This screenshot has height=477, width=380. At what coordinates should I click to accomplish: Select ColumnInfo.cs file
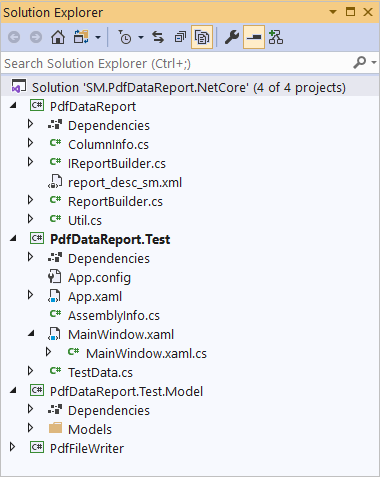click(x=108, y=145)
